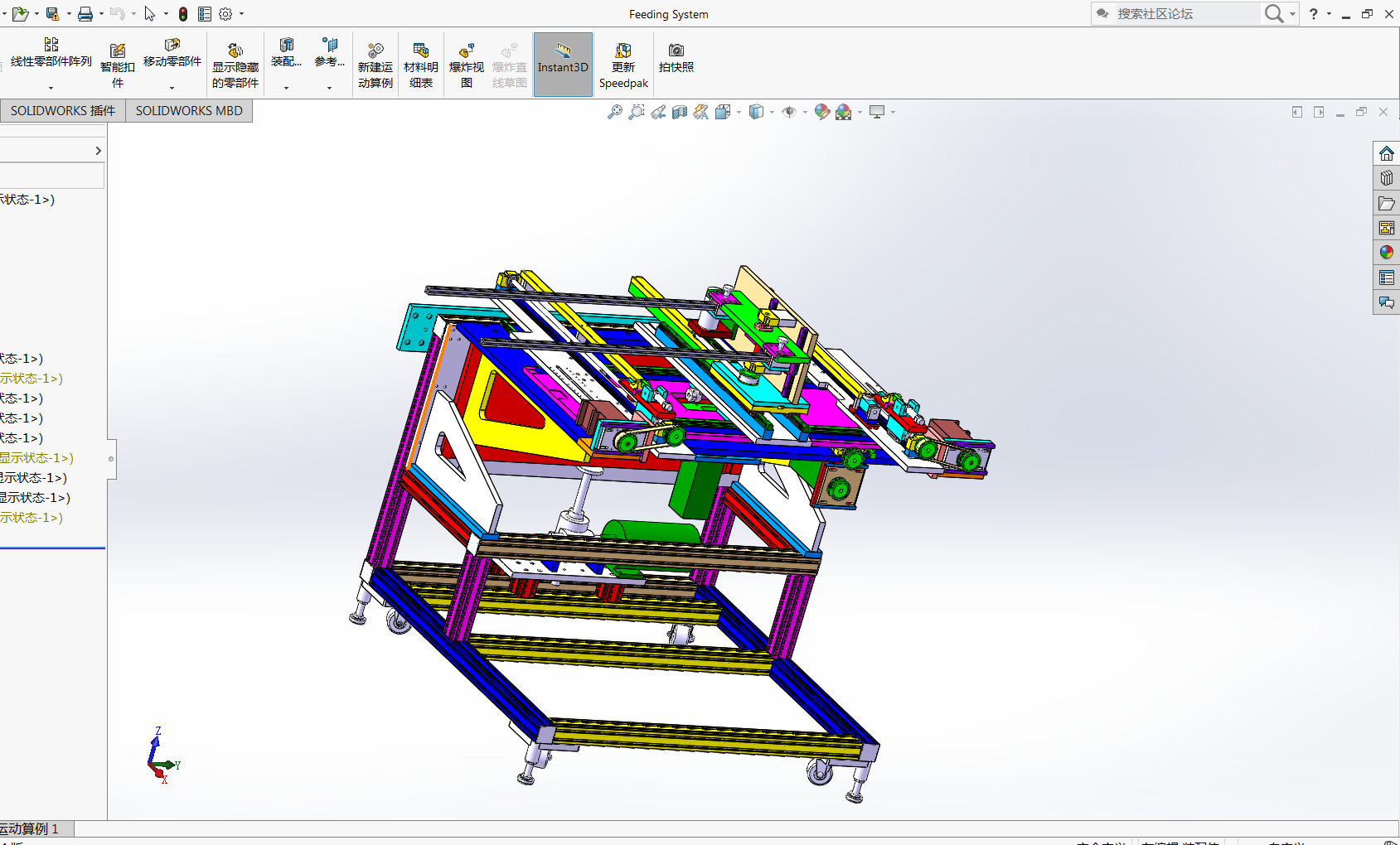
Task: Expand Assembly Features (装配) dropdown arrow
Action: (x=286, y=88)
